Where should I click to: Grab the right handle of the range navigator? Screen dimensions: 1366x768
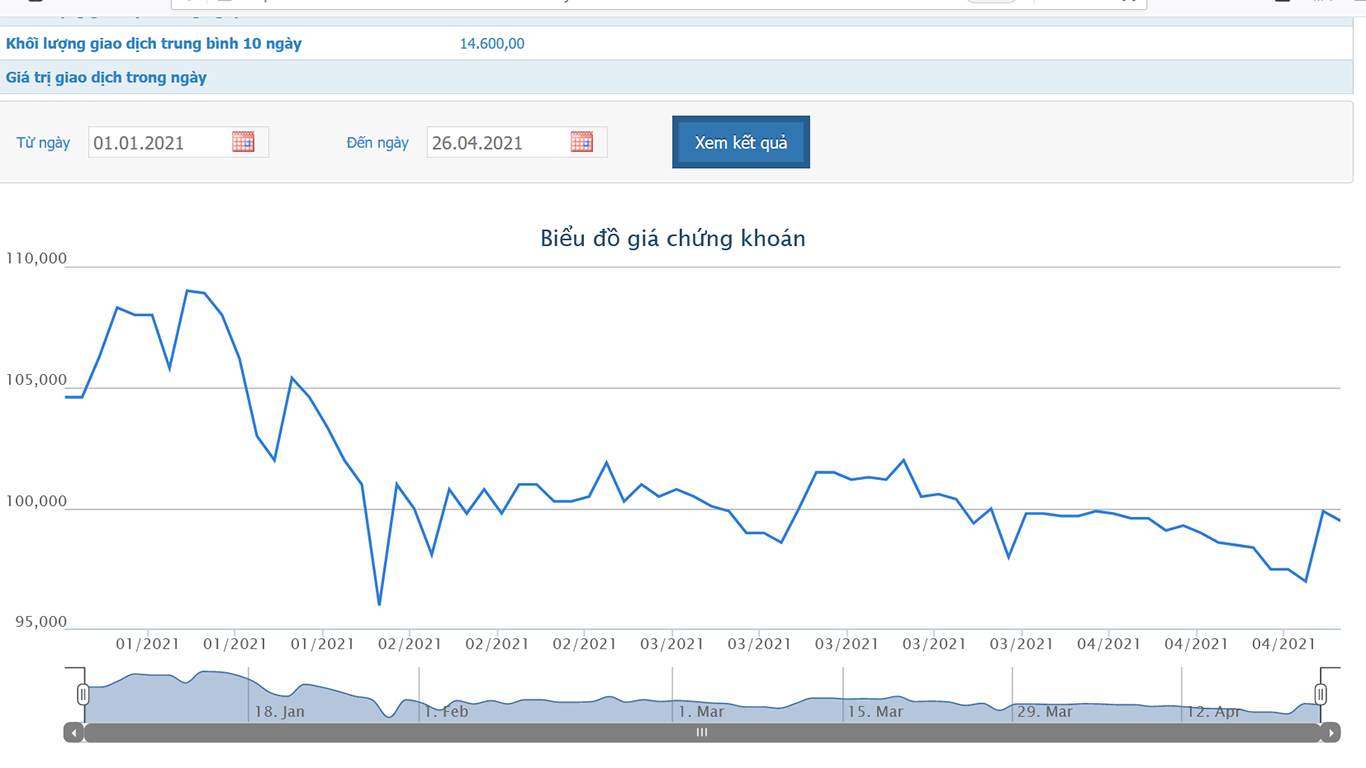pos(1321,694)
